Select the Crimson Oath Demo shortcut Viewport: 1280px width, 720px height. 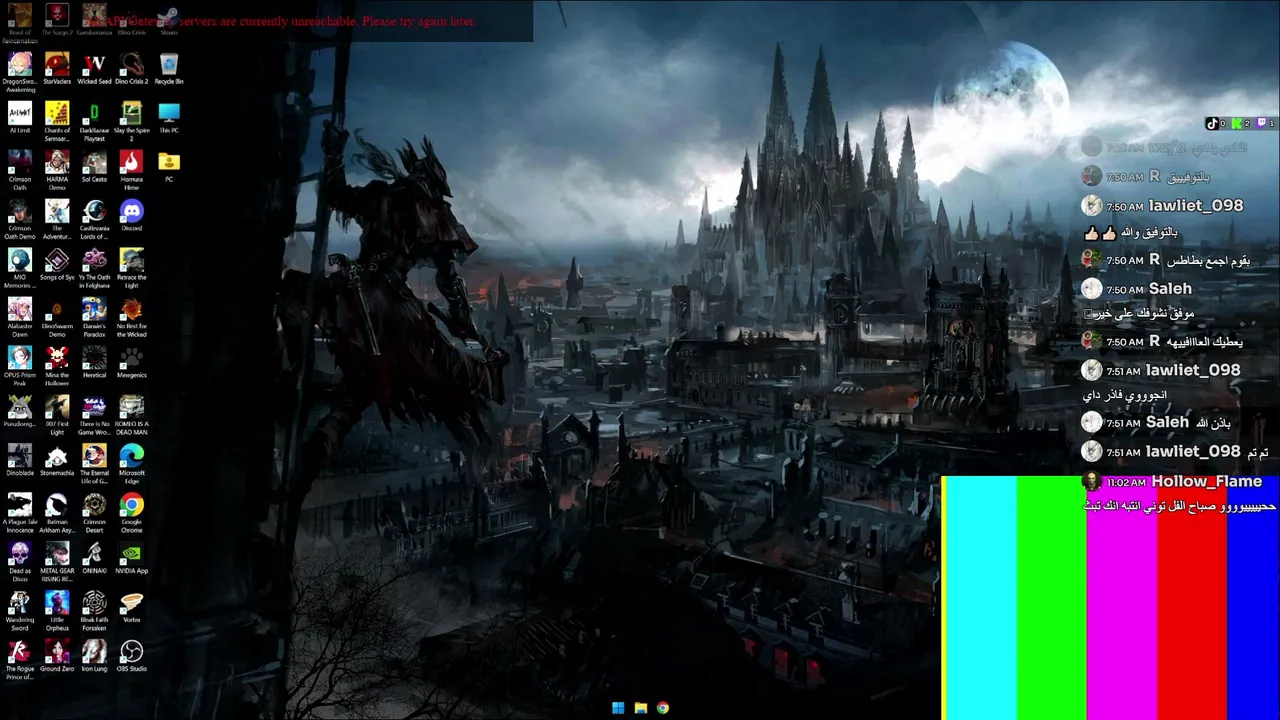(20, 218)
